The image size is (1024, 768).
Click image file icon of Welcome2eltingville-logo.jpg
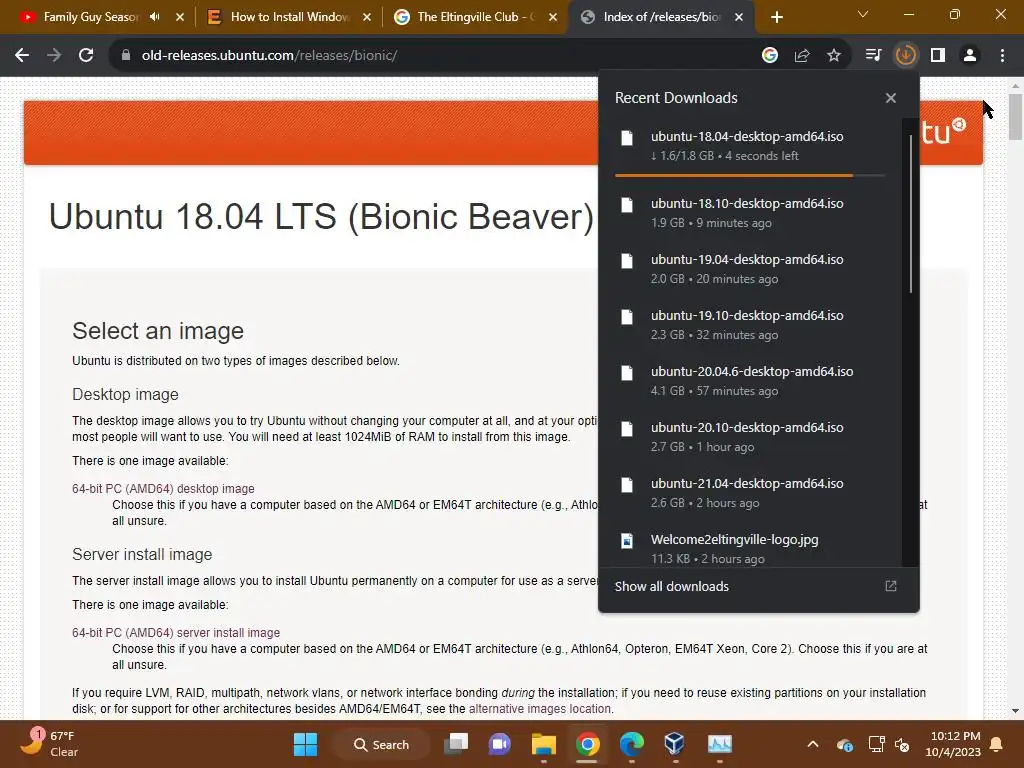627,541
